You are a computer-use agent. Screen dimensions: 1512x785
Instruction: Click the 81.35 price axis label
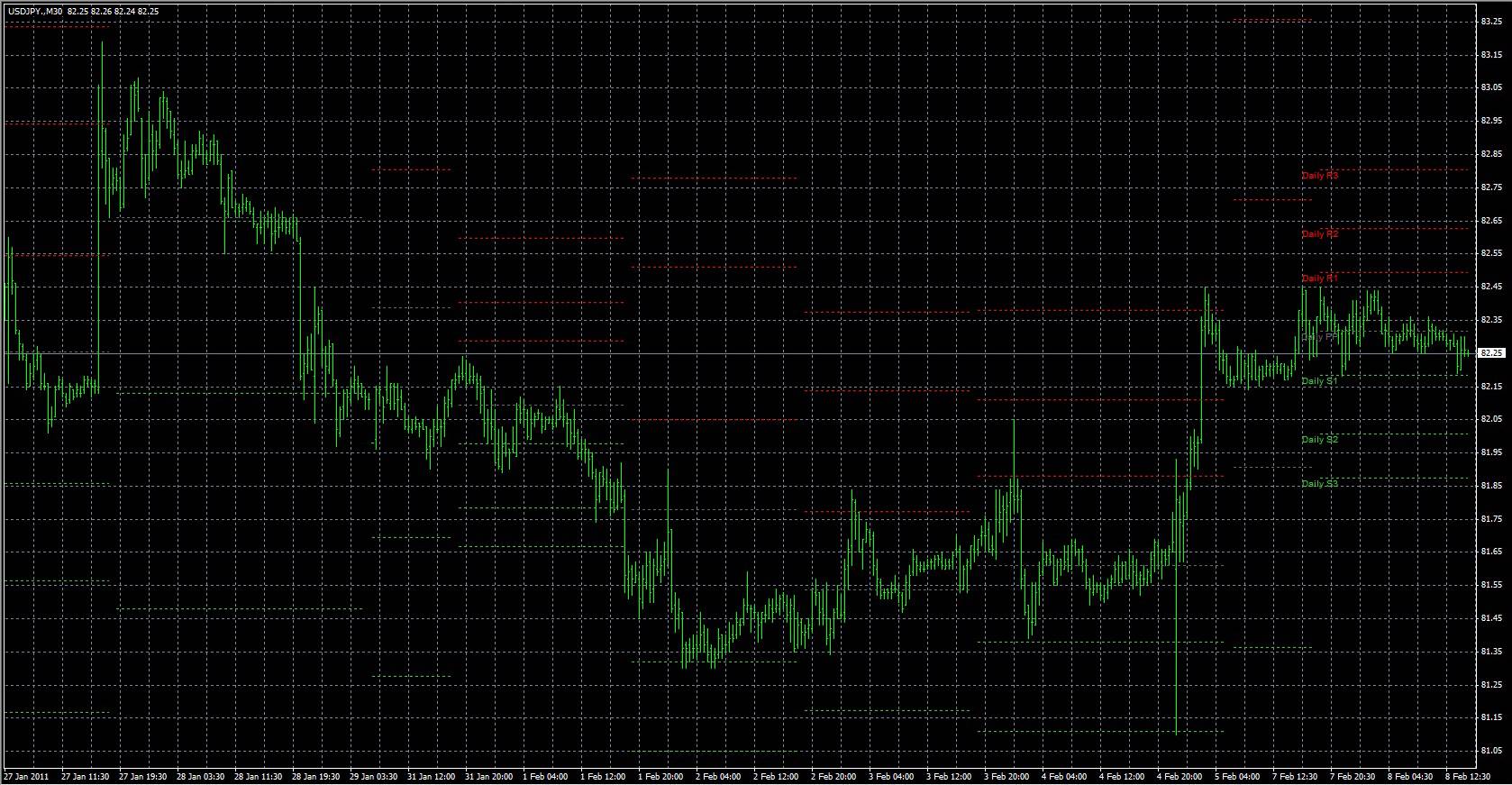pos(1491,651)
